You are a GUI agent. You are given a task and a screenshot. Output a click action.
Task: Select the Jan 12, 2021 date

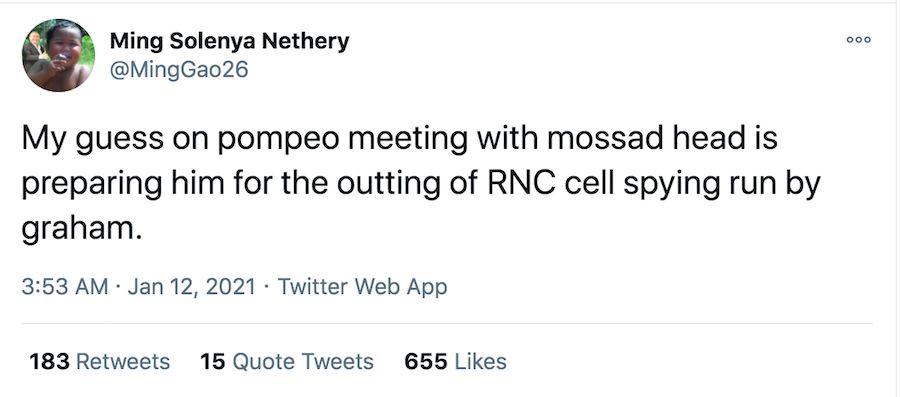[191, 286]
